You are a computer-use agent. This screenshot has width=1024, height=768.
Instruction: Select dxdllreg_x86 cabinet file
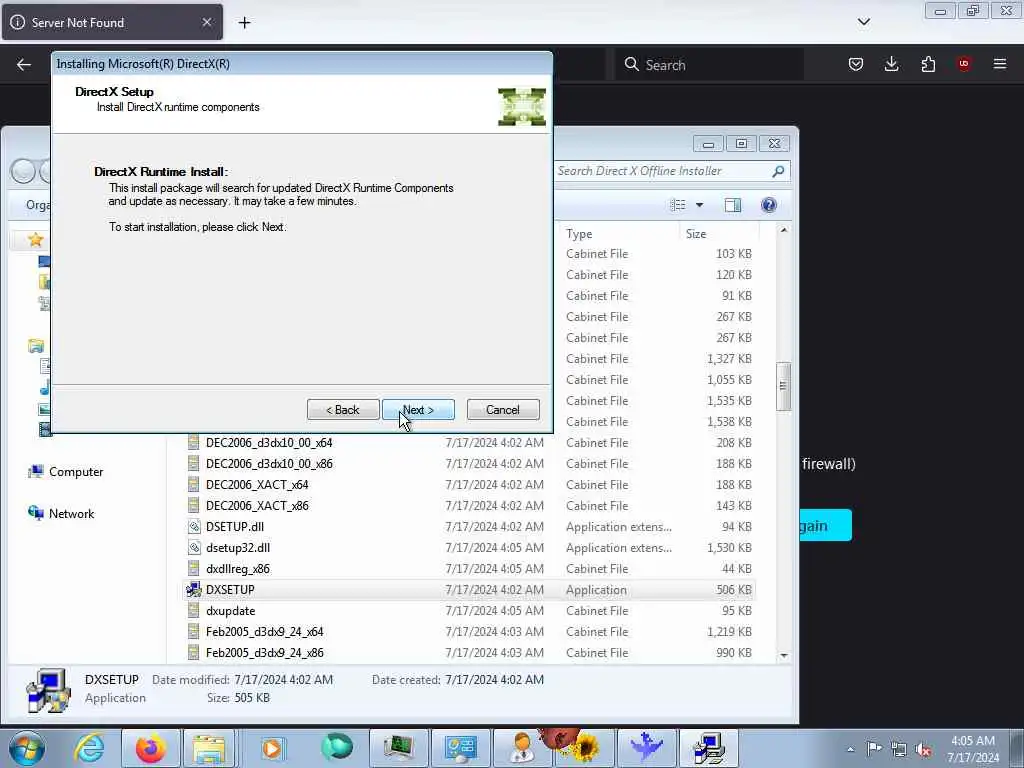tap(470, 569)
